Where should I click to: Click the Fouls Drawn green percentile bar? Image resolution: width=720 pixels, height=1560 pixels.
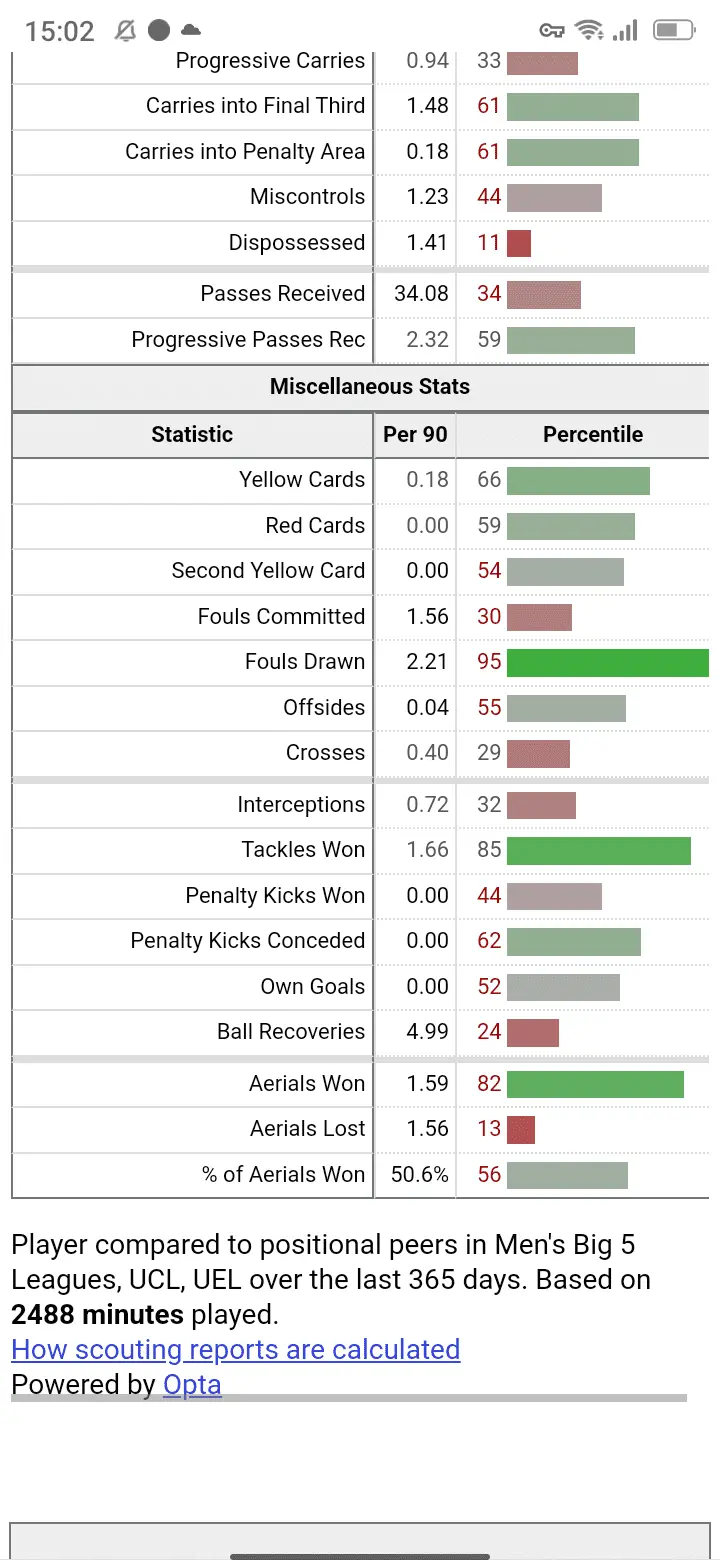click(x=607, y=662)
